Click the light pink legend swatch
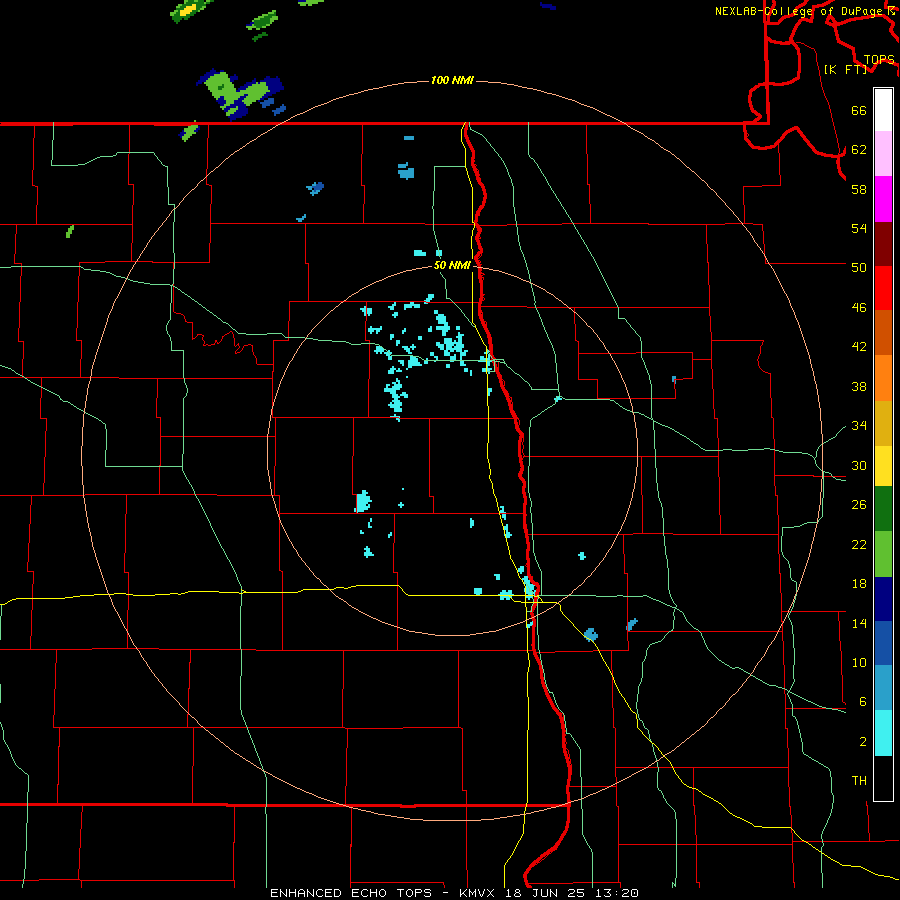 tap(883, 154)
